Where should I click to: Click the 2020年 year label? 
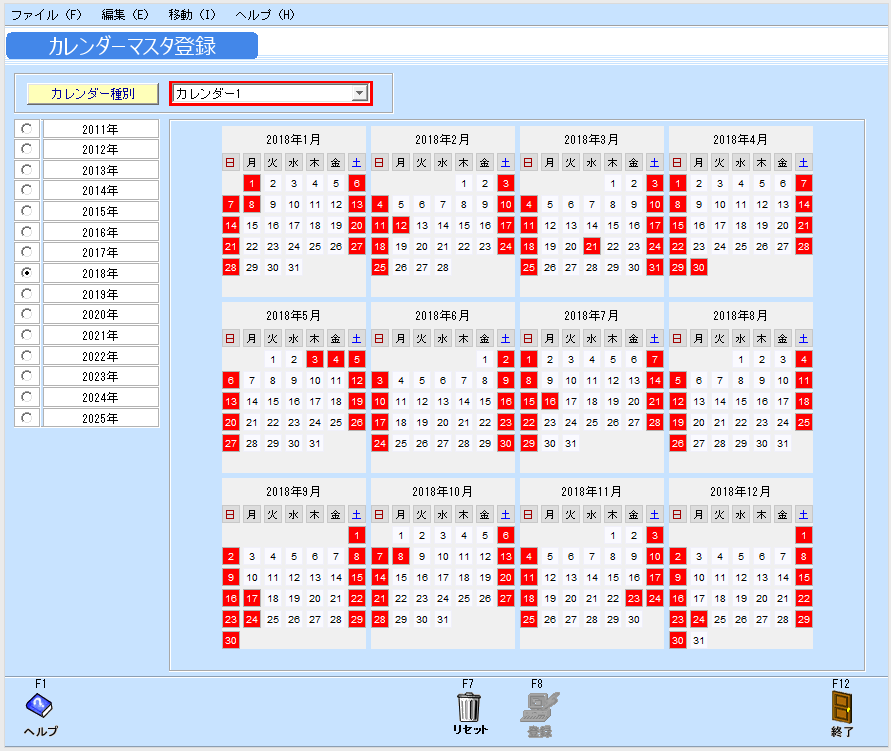tap(100, 315)
